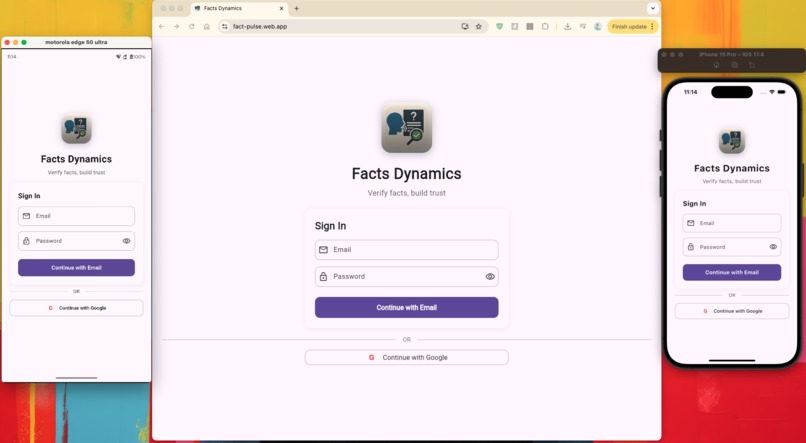Viewport: 806px width, 443px height.
Task: Open the extensions puzzle icon
Action: (x=545, y=27)
